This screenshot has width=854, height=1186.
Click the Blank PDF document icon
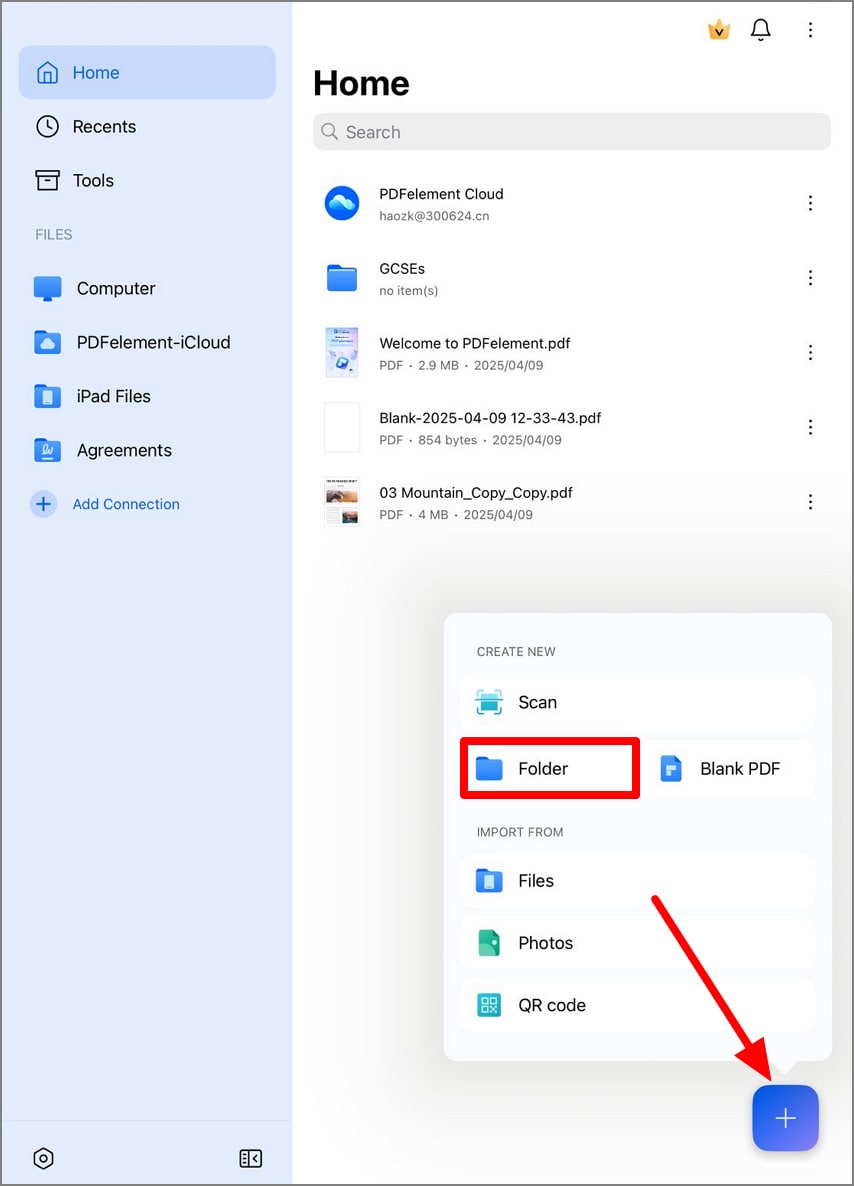point(671,768)
